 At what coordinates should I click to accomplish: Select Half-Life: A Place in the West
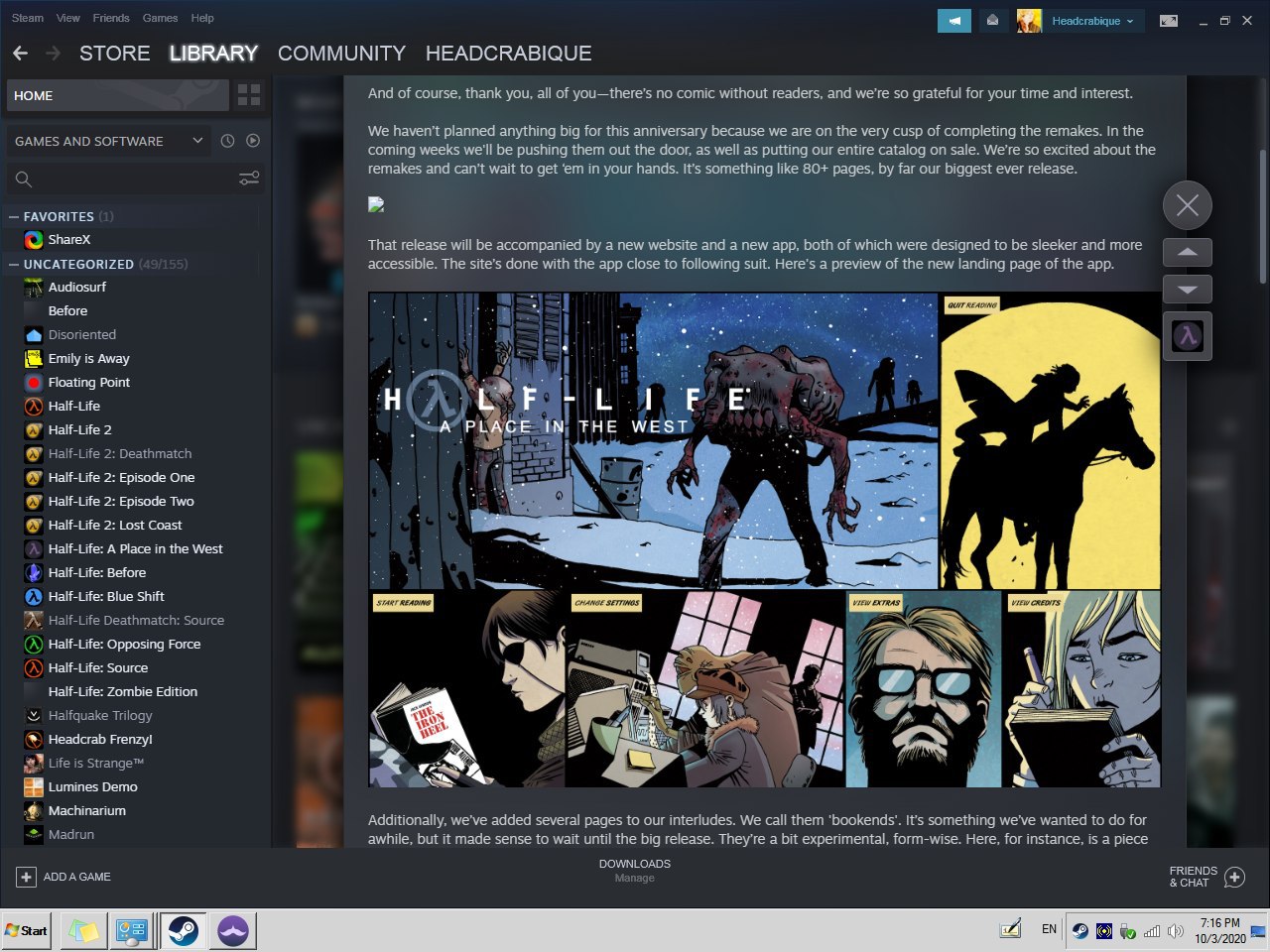coord(136,548)
